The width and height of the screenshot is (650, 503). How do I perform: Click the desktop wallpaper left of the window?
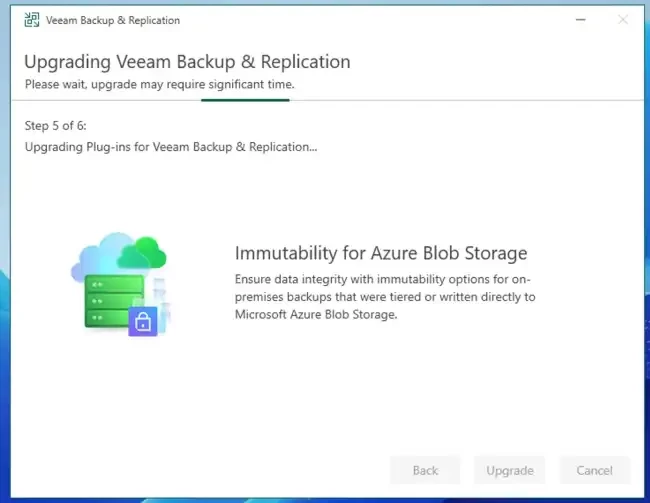tap(5, 290)
